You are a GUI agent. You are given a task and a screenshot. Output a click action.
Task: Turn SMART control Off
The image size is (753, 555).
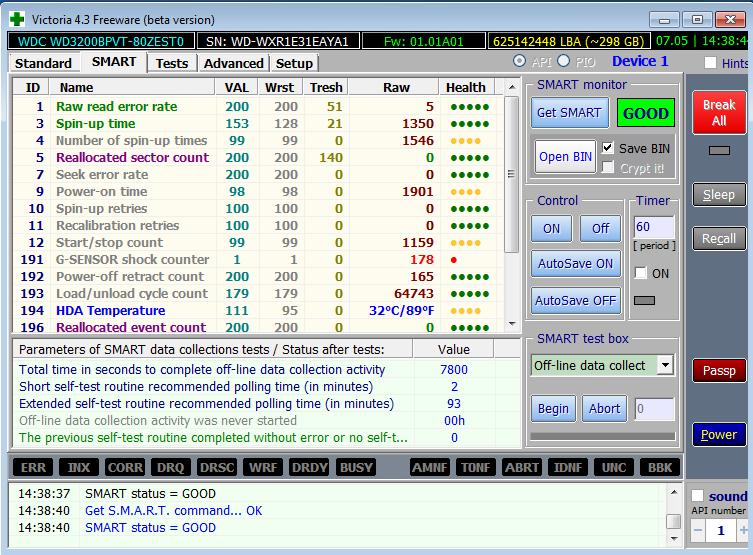coord(600,229)
